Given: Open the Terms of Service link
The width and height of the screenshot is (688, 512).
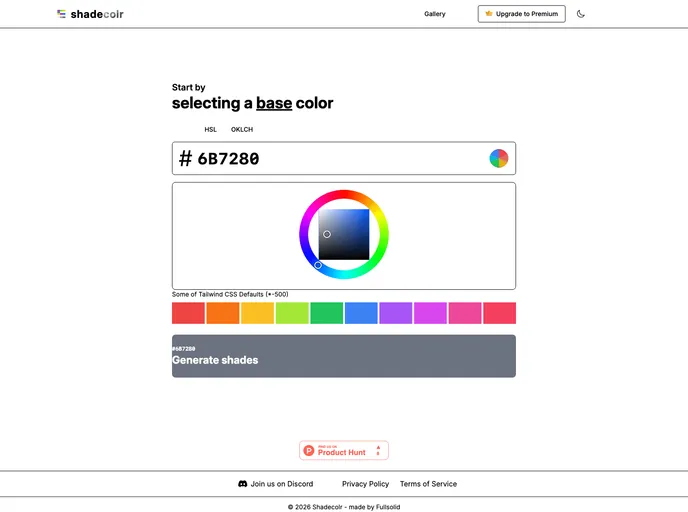Looking at the screenshot, I should pos(428,484).
